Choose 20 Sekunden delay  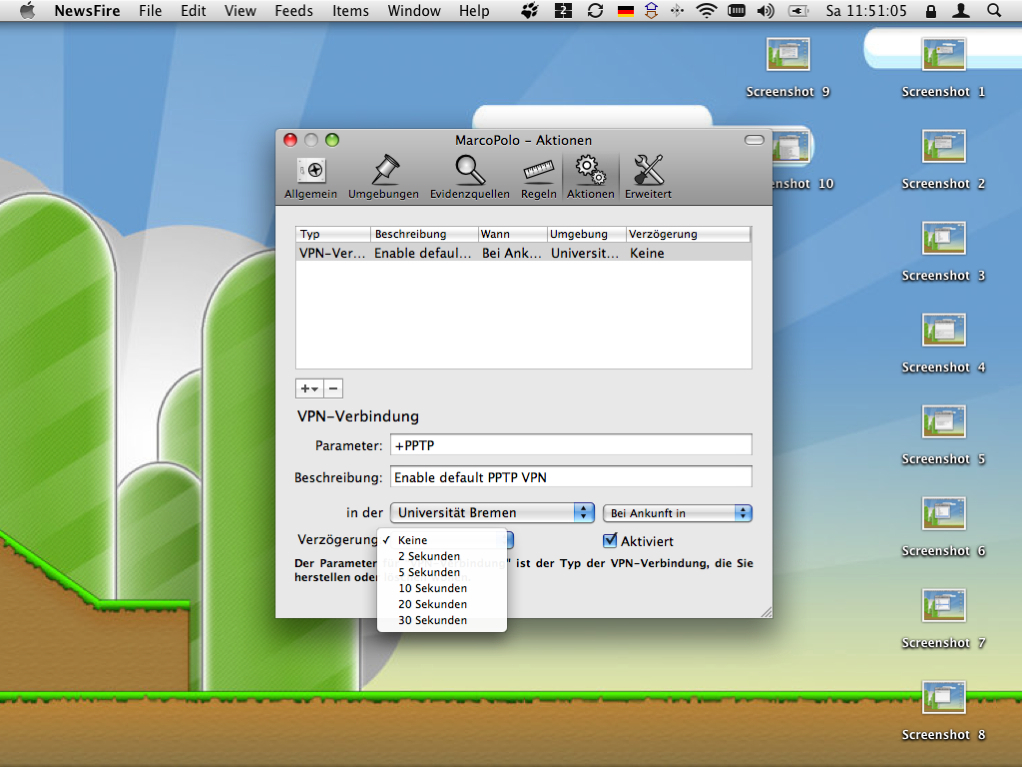coord(442,604)
